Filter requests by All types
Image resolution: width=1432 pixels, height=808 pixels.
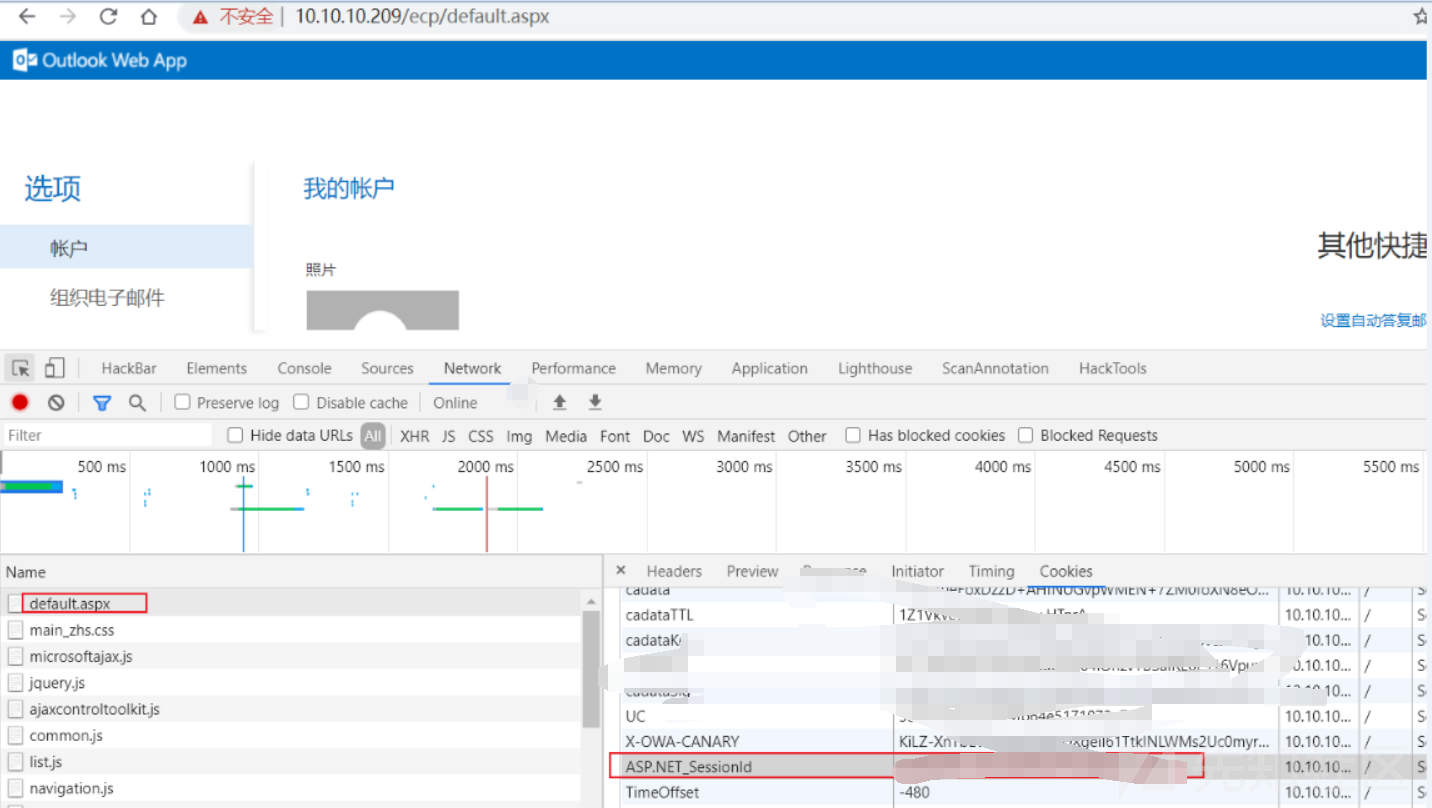pos(373,435)
